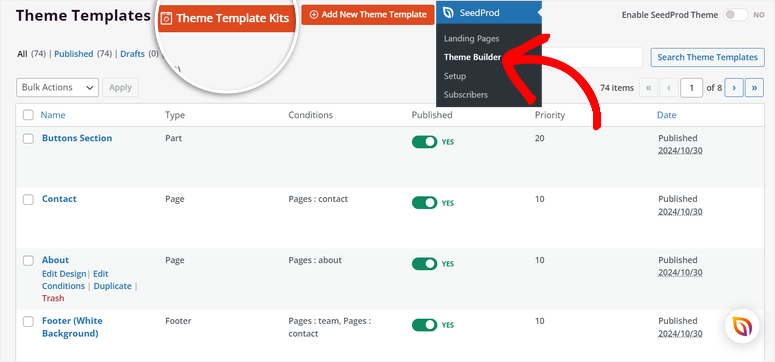Image resolution: width=775 pixels, height=362 pixels.
Task: Tick the Contact row checkbox
Action: 28,199
